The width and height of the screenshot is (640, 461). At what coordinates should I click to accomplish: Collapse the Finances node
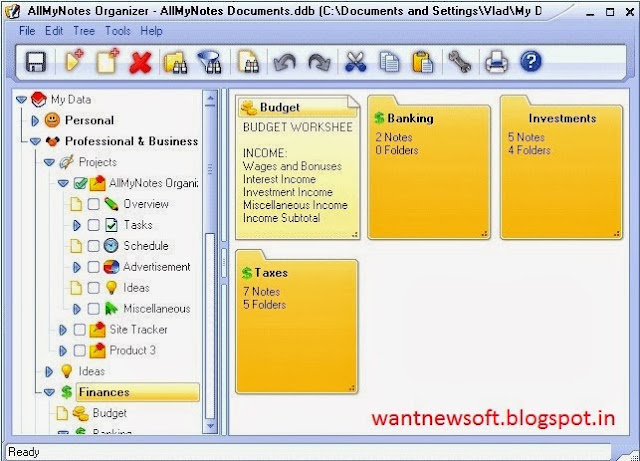pyautogui.click(x=49, y=392)
